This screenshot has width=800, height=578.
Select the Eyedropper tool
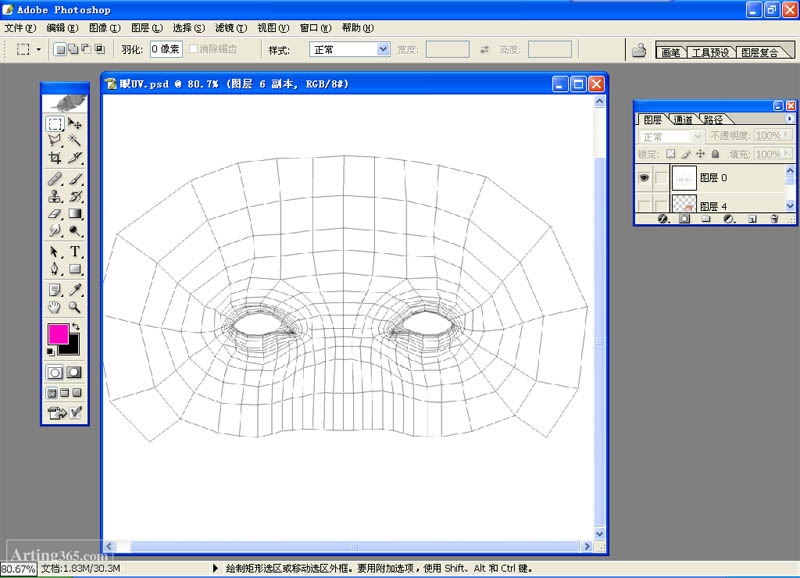74,290
